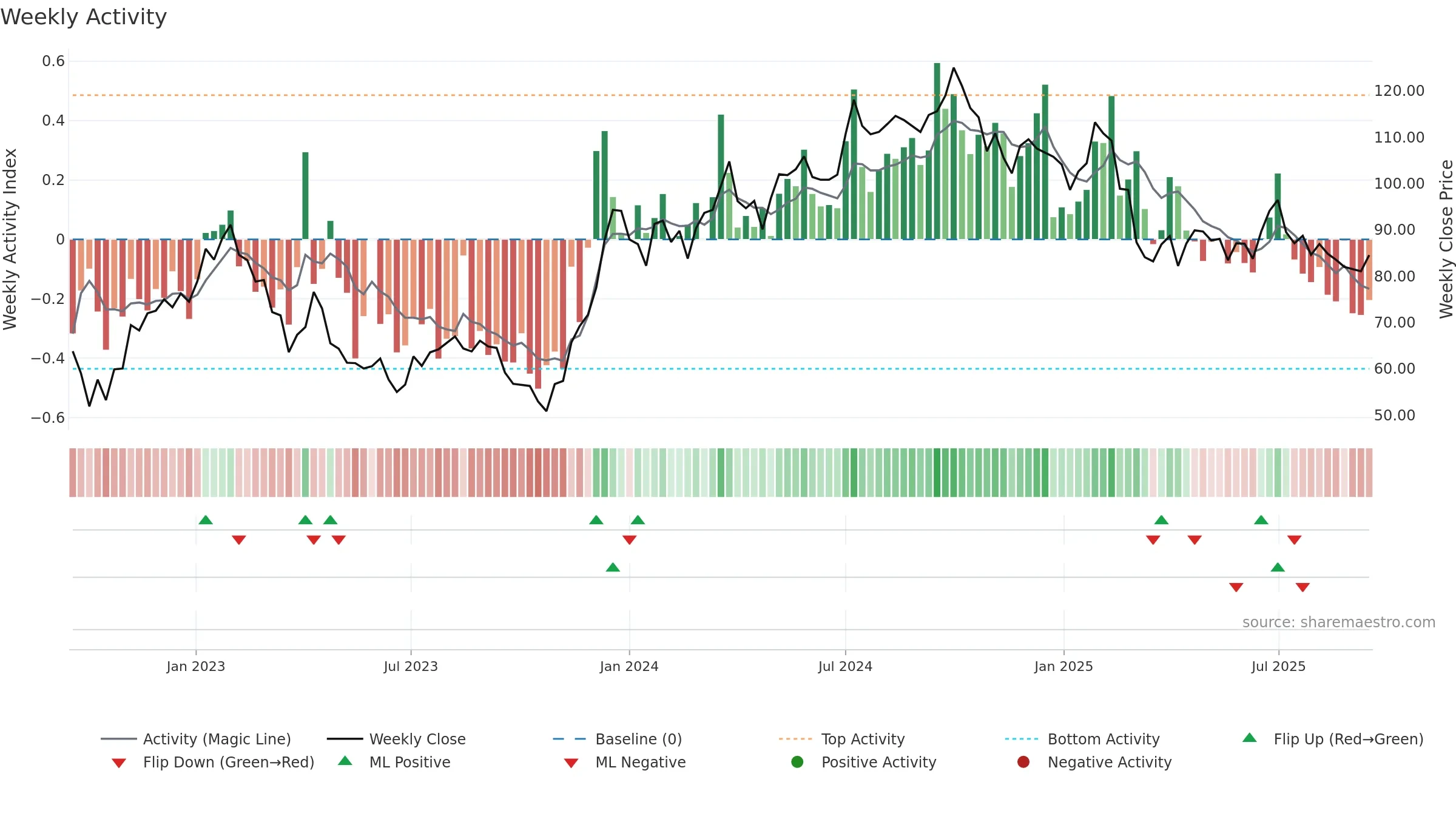
Task: Toggle the ML Positive legend entry
Action: [394, 762]
